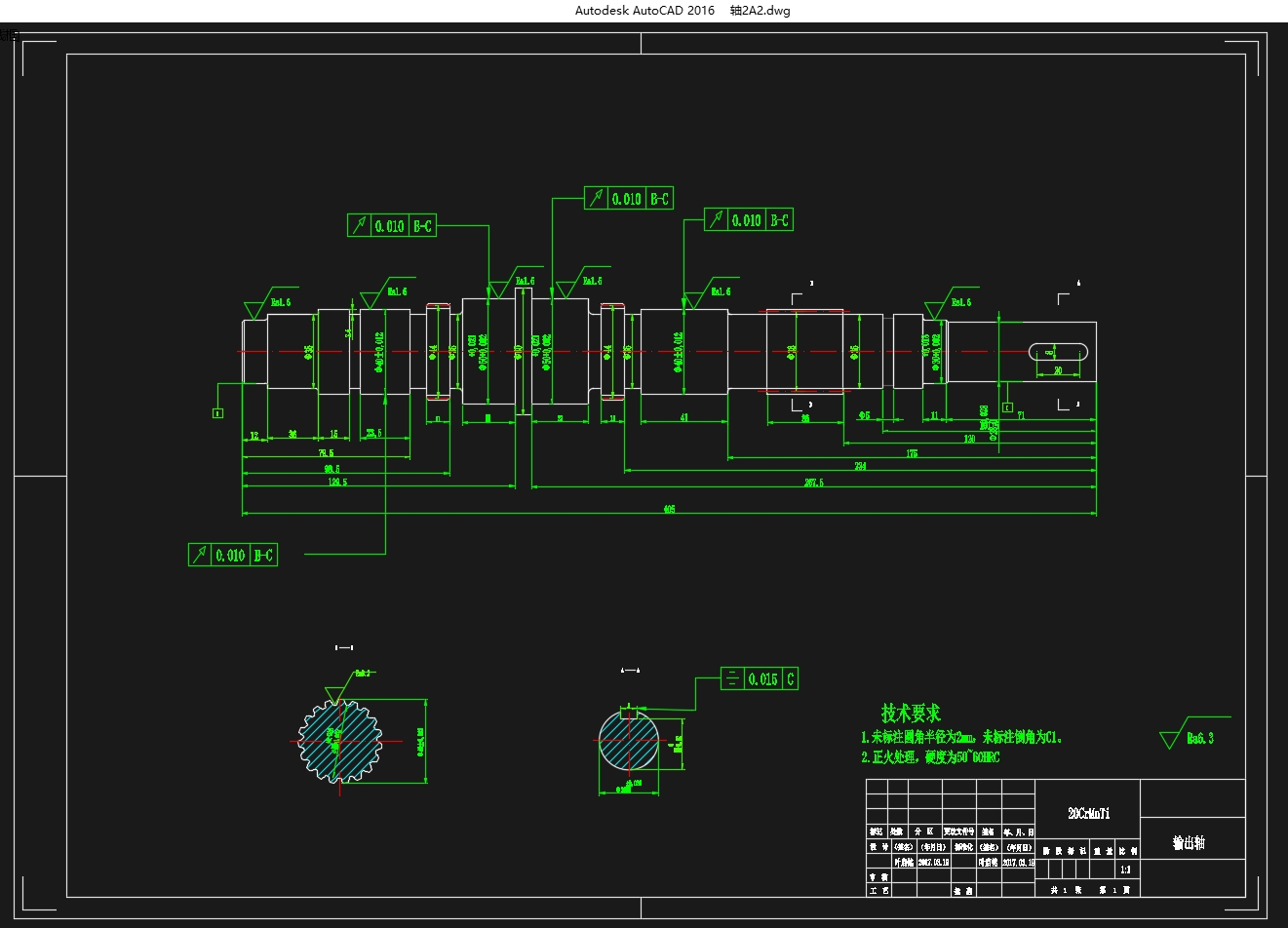
Task: Click the 1:1 scale value
Action: click(1125, 870)
